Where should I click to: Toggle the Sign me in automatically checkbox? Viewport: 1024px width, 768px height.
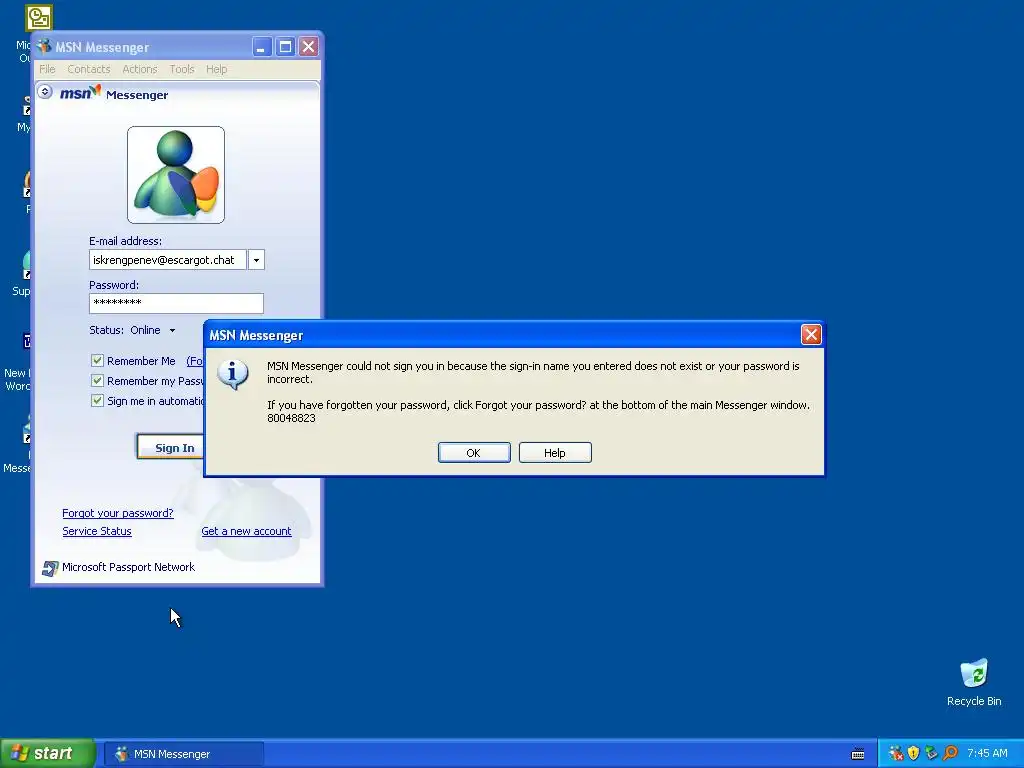(x=97, y=401)
